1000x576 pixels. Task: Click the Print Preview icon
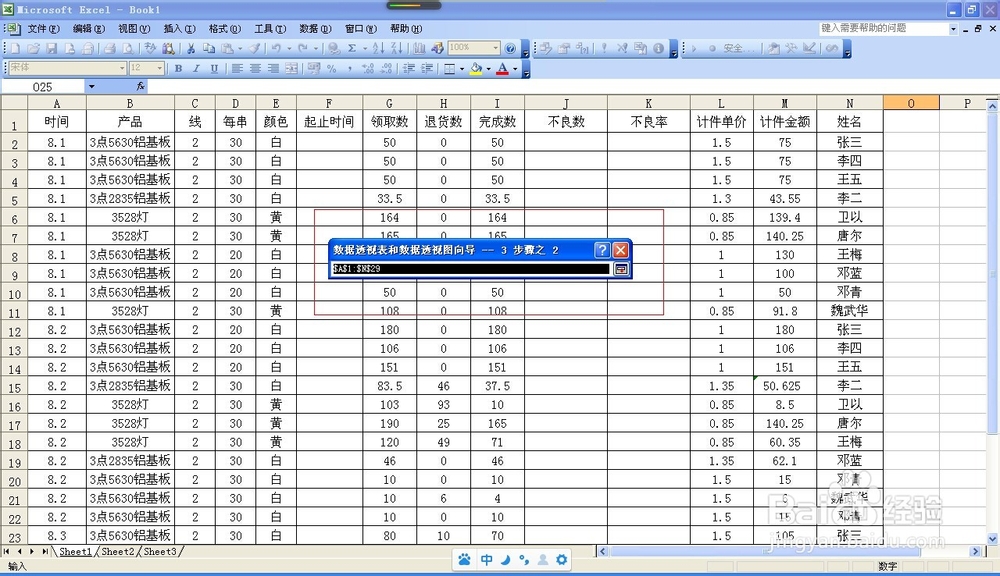130,46
